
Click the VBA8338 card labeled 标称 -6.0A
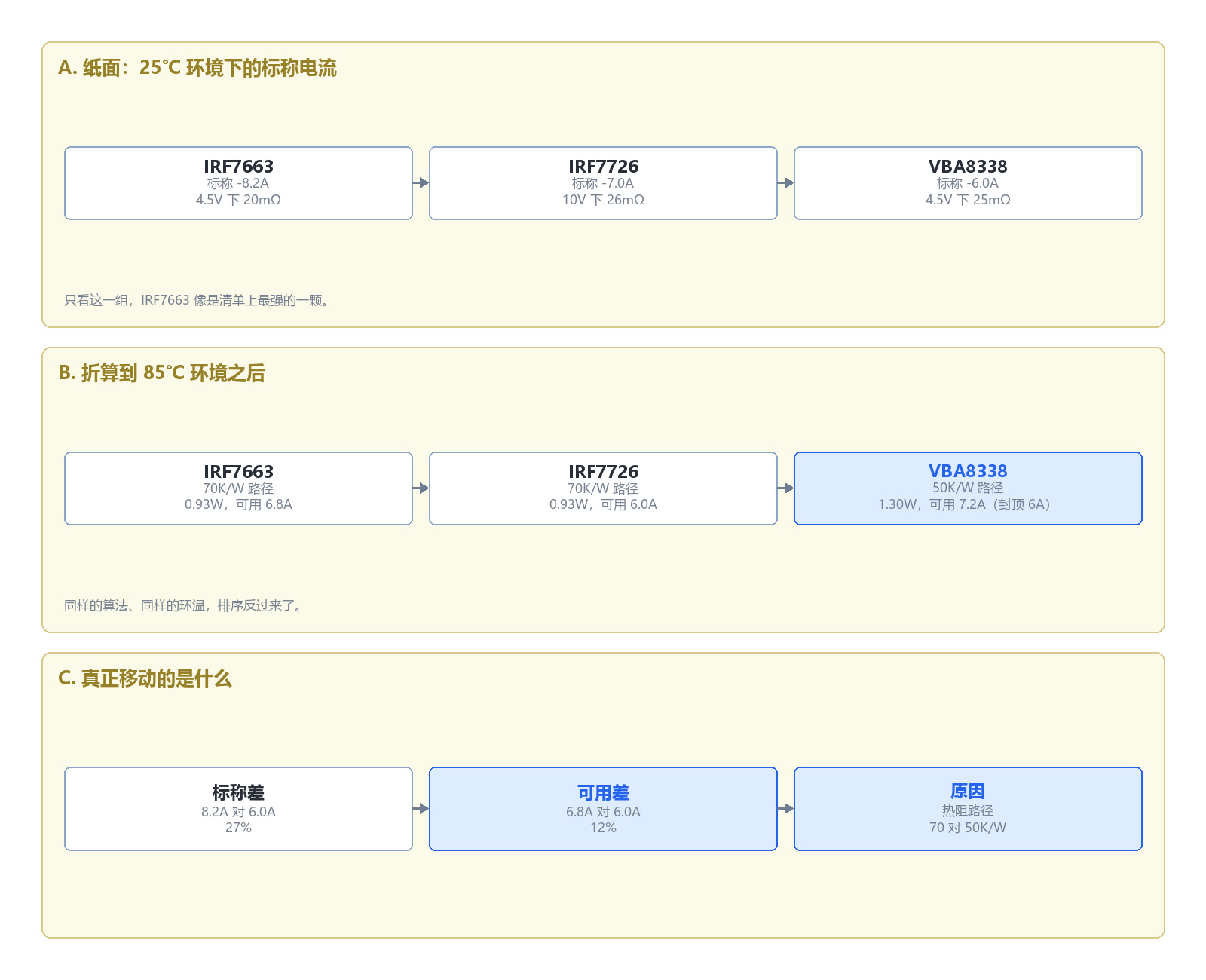[x=968, y=183]
